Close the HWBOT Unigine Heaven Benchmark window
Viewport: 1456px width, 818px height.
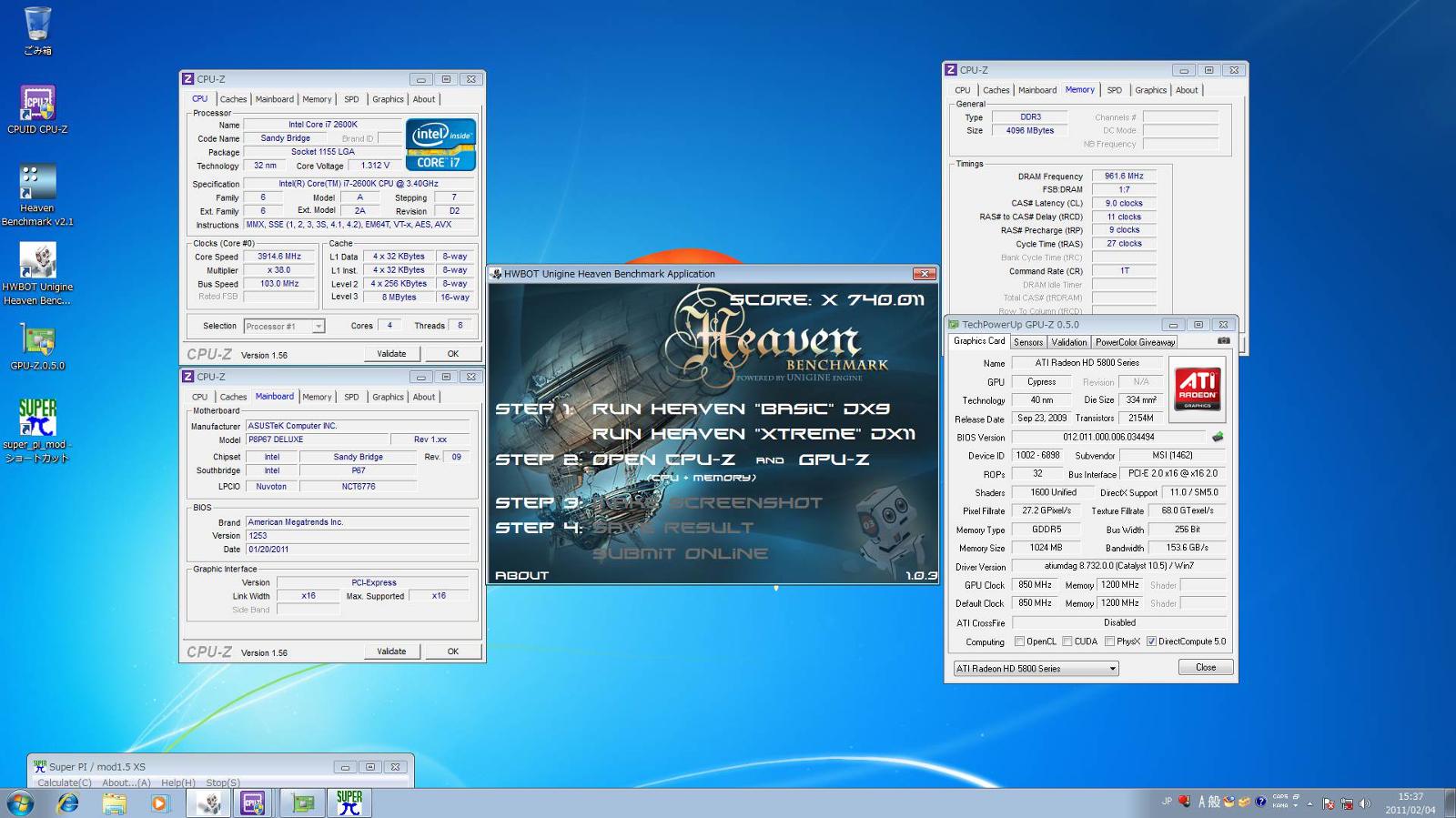pos(924,274)
